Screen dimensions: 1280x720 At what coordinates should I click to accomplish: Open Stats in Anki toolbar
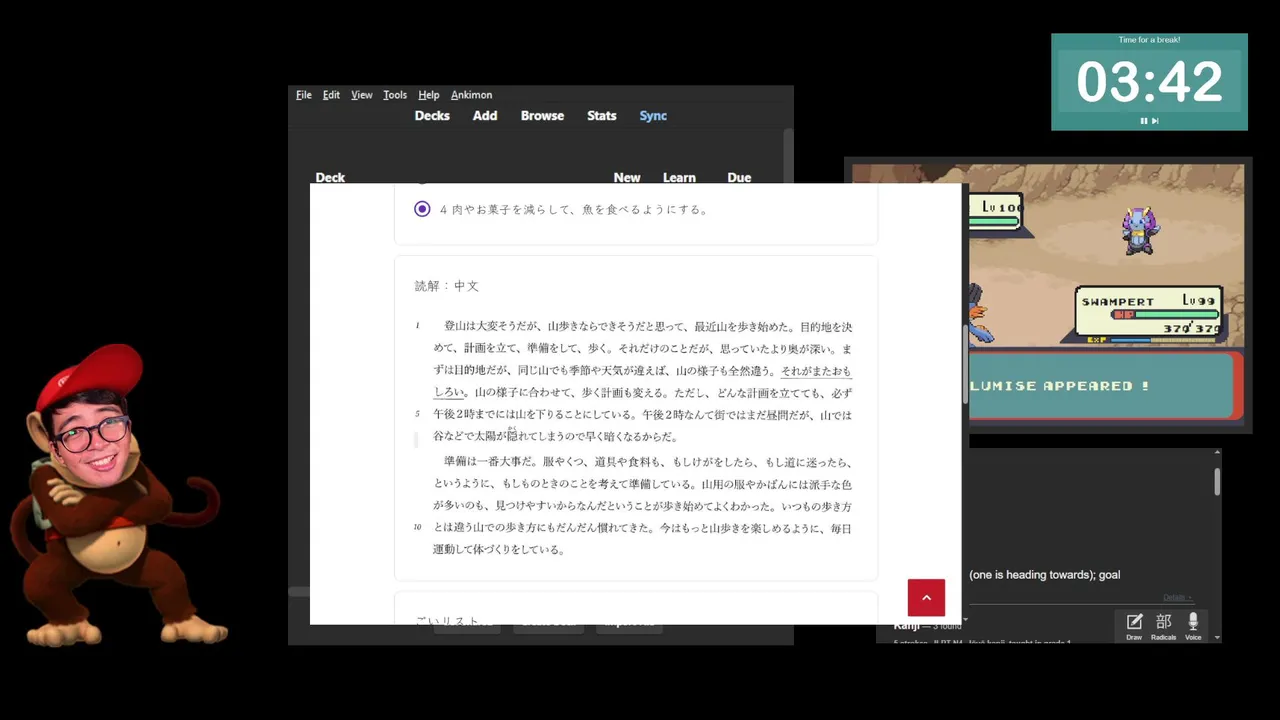click(x=601, y=116)
